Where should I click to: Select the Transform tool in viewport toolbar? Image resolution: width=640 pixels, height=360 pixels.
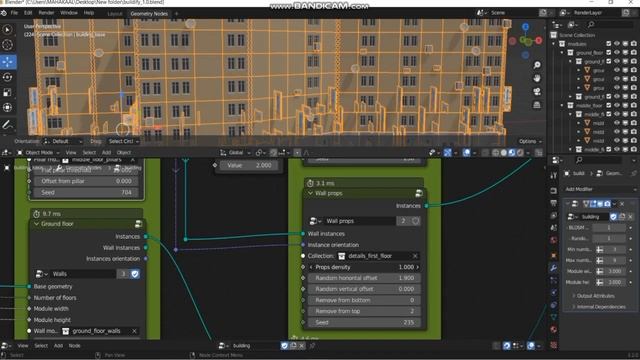(x=7, y=108)
